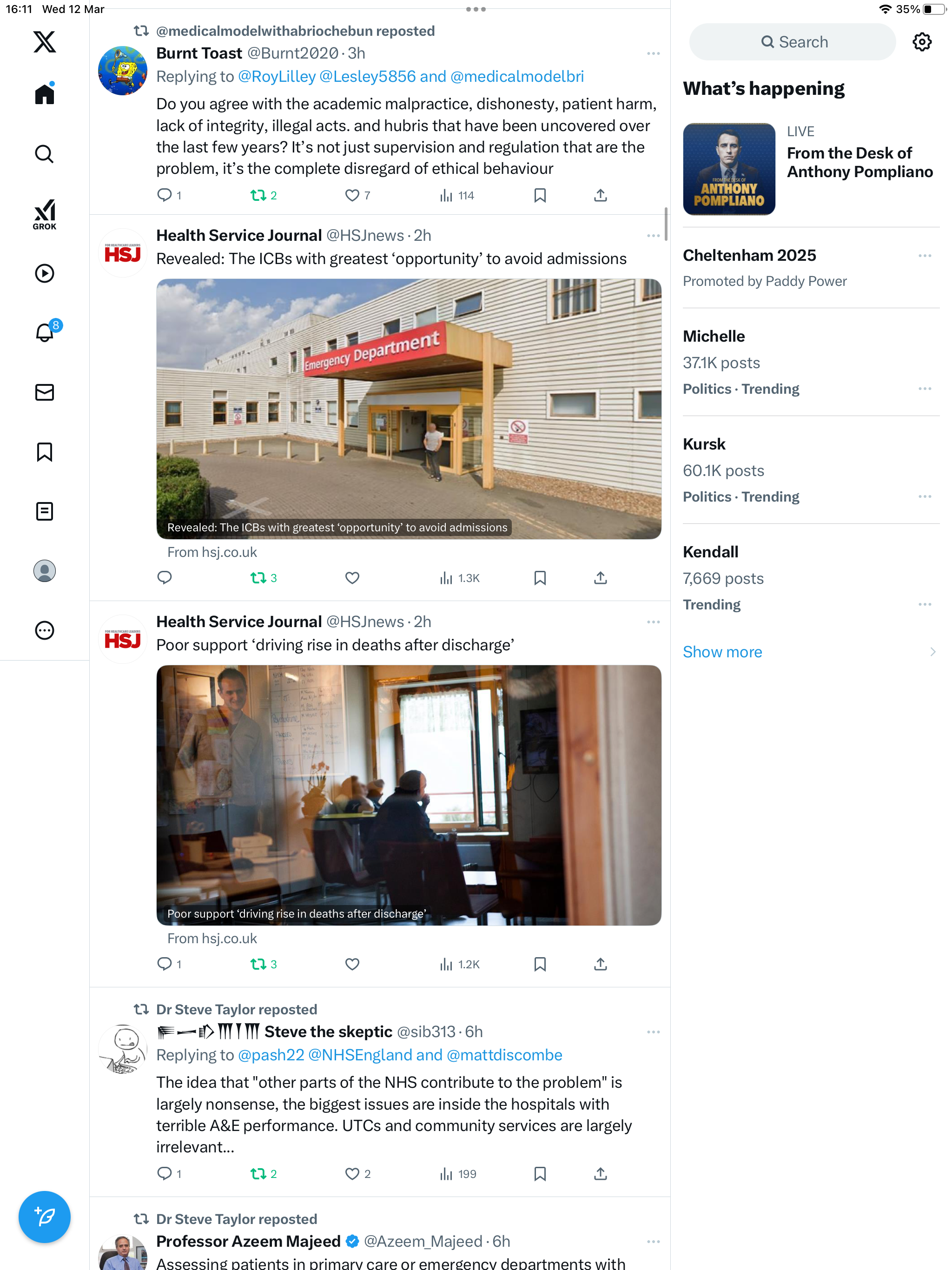Image resolution: width=952 pixels, height=1270 pixels.
Task: Share the Burnt Toast post
Action: (x=600, y=196)
